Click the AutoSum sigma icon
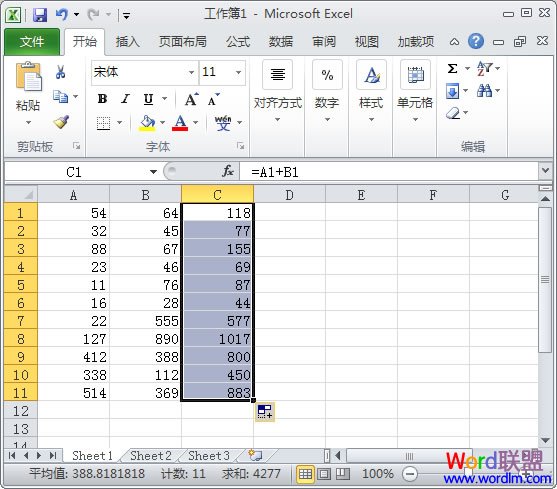This screenshot has width=557, height=489. [x=453, y=68]
